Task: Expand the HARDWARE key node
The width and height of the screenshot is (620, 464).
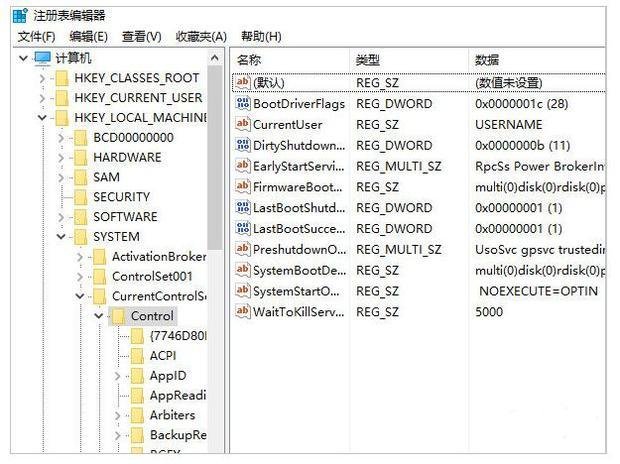Action: [61, 157]
